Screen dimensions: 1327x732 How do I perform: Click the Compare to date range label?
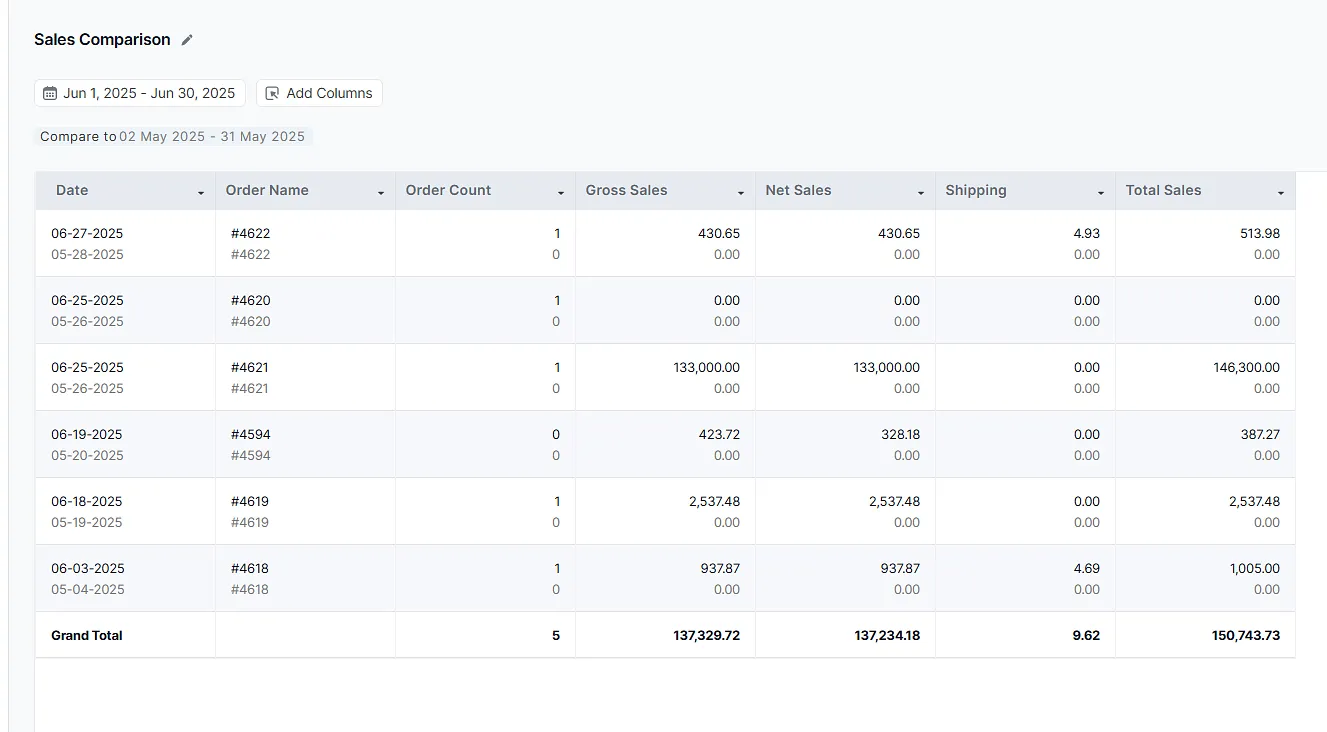[x=173, y=136]
